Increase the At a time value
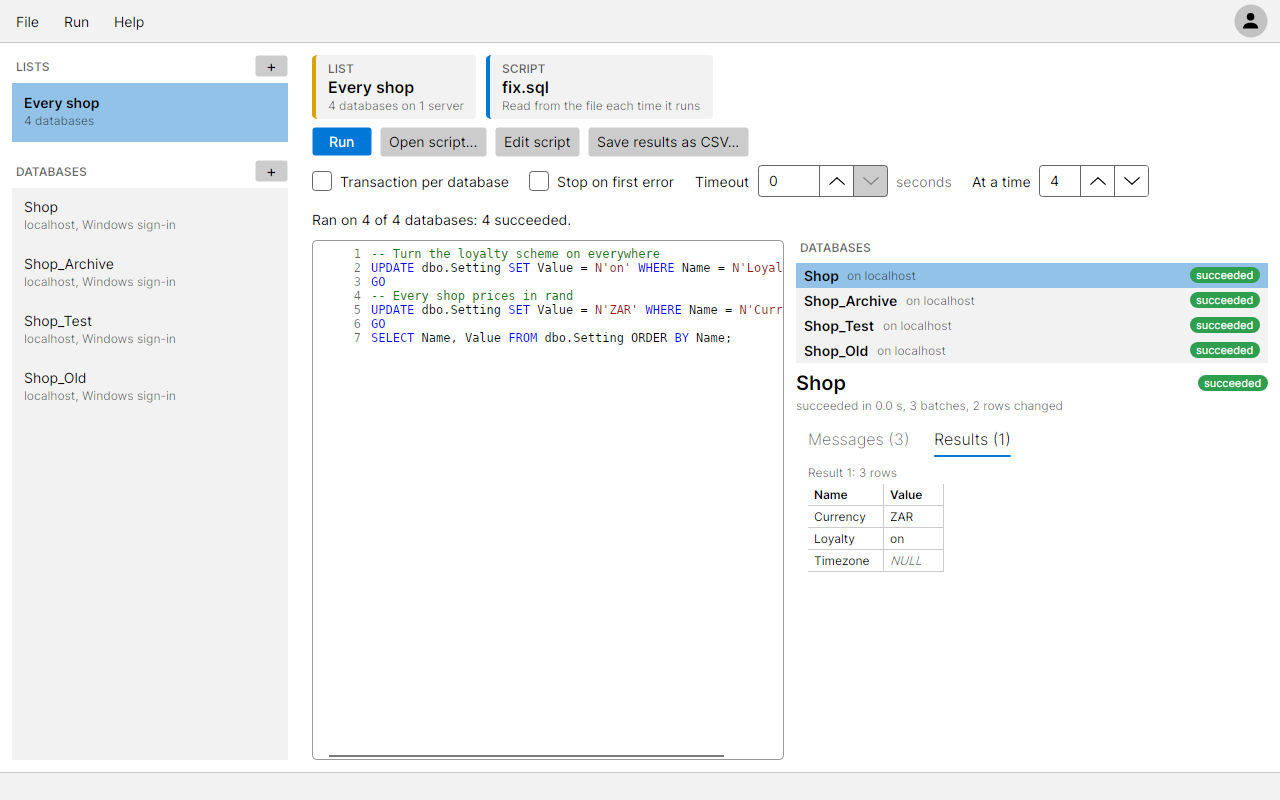This screenshot has height=800, width=1280. point(1097,181)
